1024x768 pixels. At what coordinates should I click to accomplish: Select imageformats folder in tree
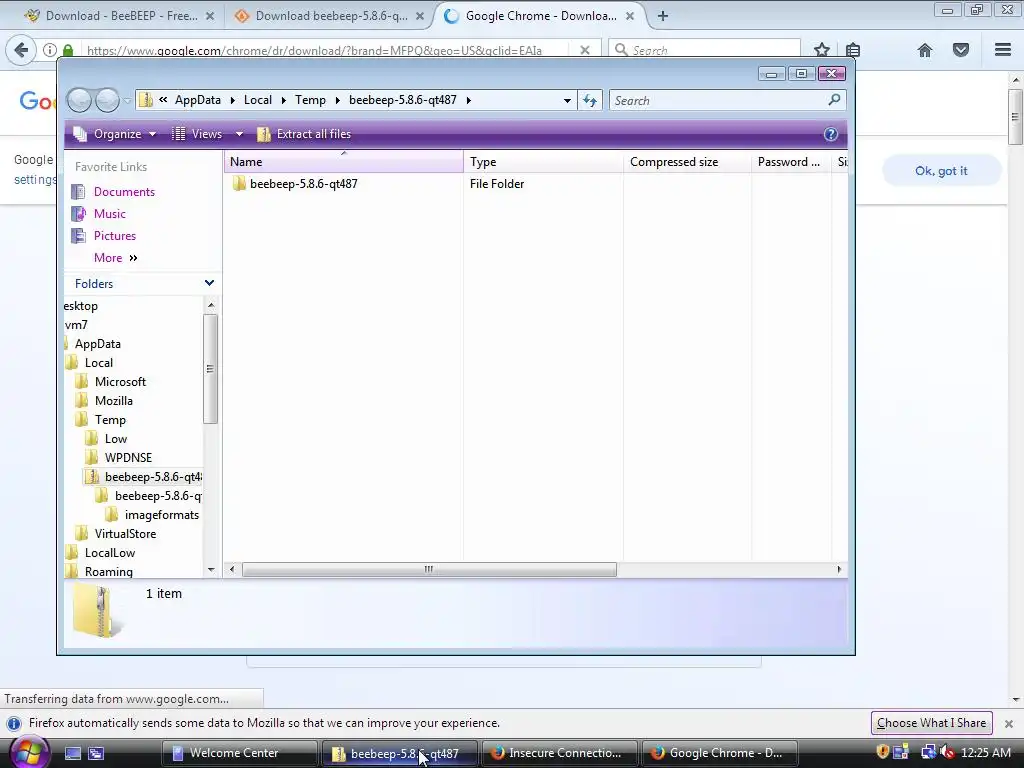click(161, 515)
